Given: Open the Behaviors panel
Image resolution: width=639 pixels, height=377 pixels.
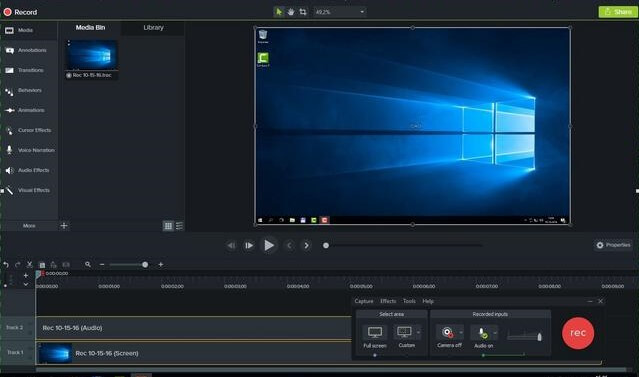Looking at the screenshot, I should [29, 90].
